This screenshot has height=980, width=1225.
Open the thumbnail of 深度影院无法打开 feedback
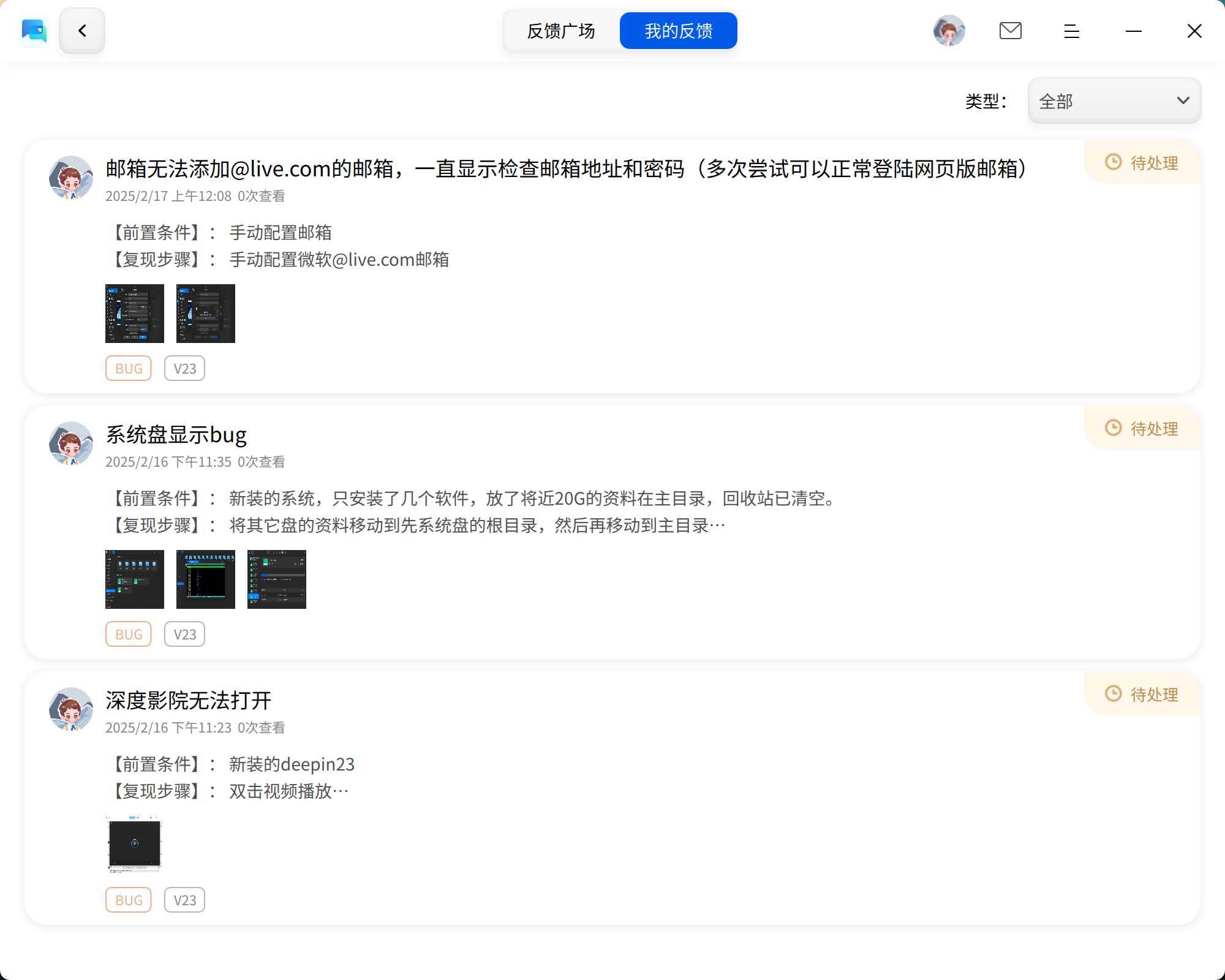tap(135, 845)
